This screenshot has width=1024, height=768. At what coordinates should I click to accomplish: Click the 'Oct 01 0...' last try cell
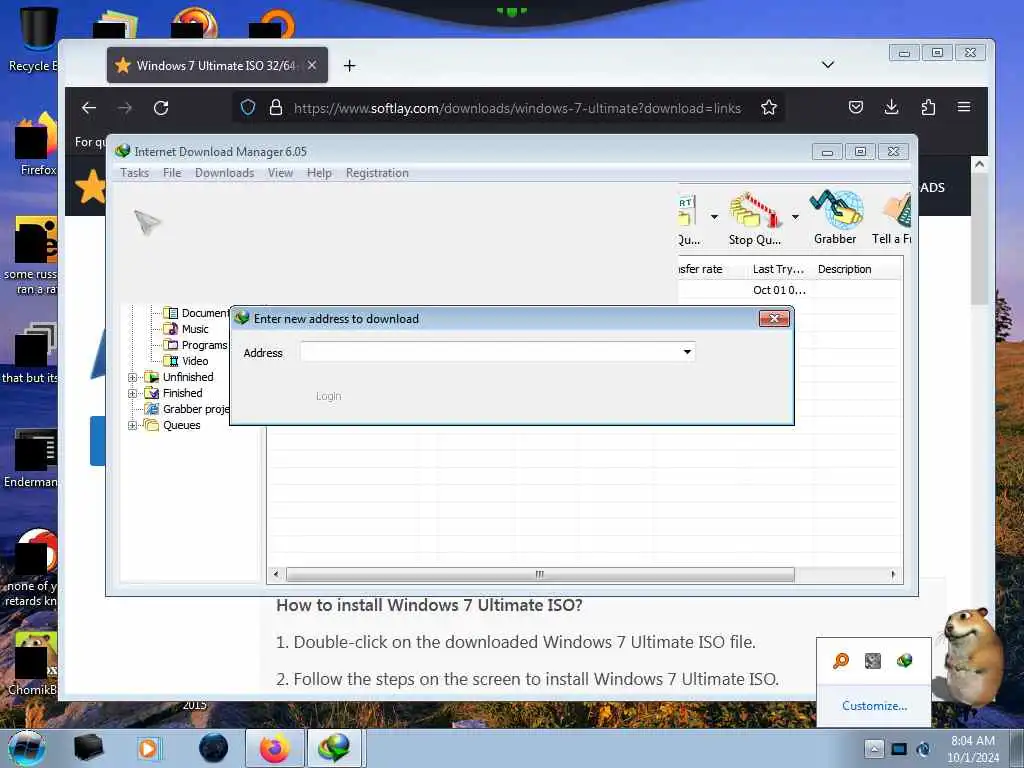[779, 290]
